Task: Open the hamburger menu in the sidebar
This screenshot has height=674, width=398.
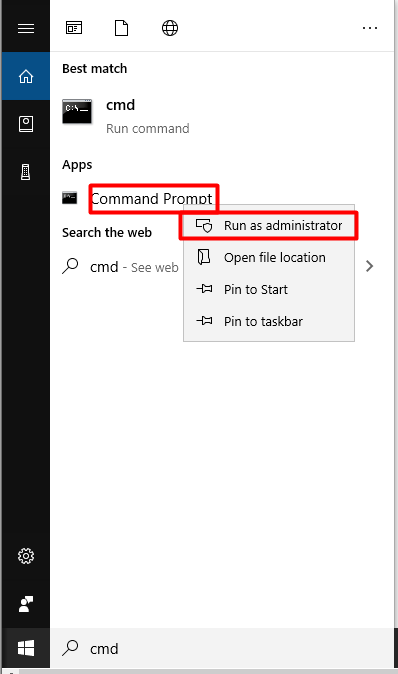Action: pos(26,28)
